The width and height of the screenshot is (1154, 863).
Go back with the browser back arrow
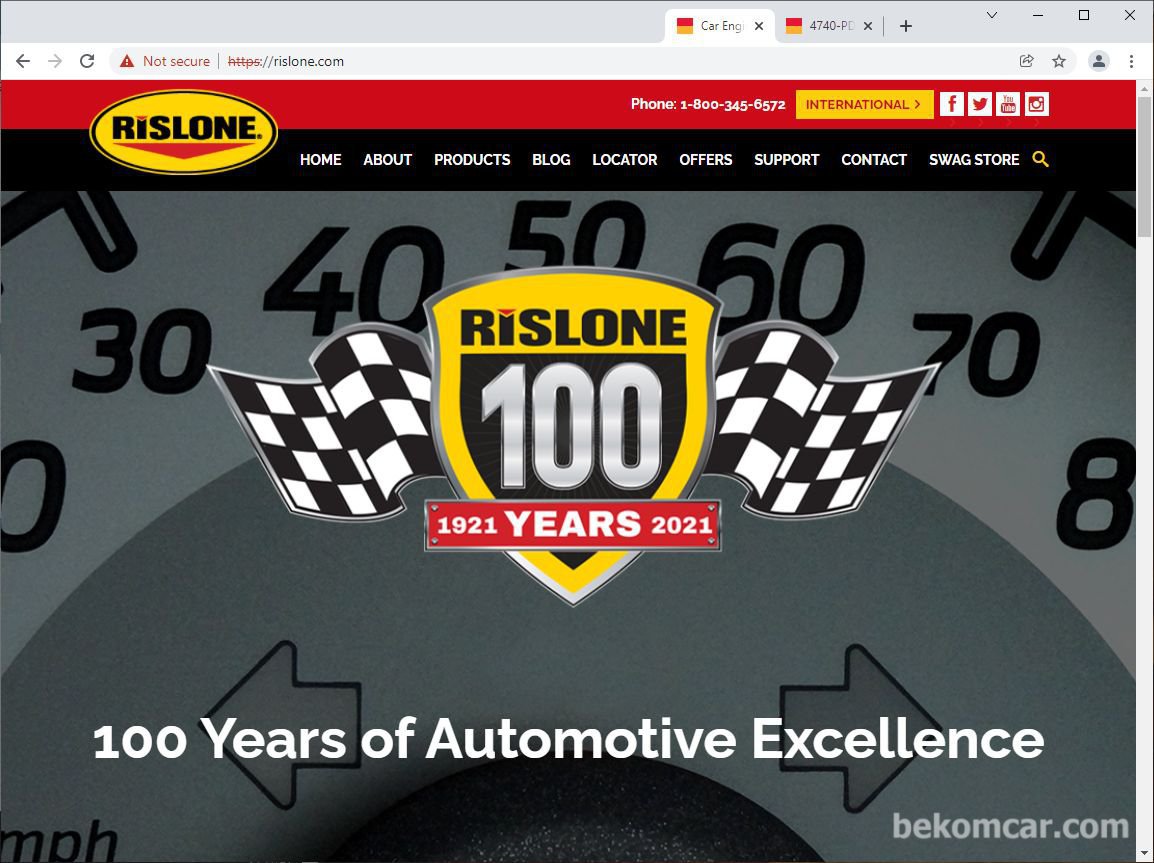[x=23, y=61]
